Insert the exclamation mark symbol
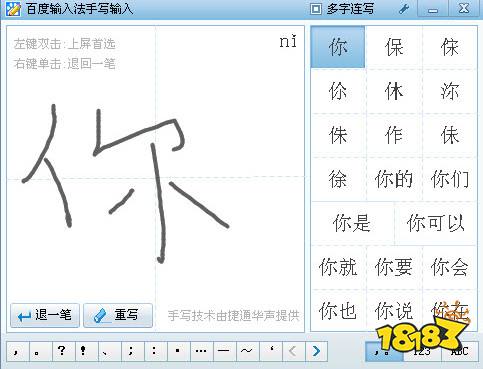483x369 pixels. tap(86, 351)
